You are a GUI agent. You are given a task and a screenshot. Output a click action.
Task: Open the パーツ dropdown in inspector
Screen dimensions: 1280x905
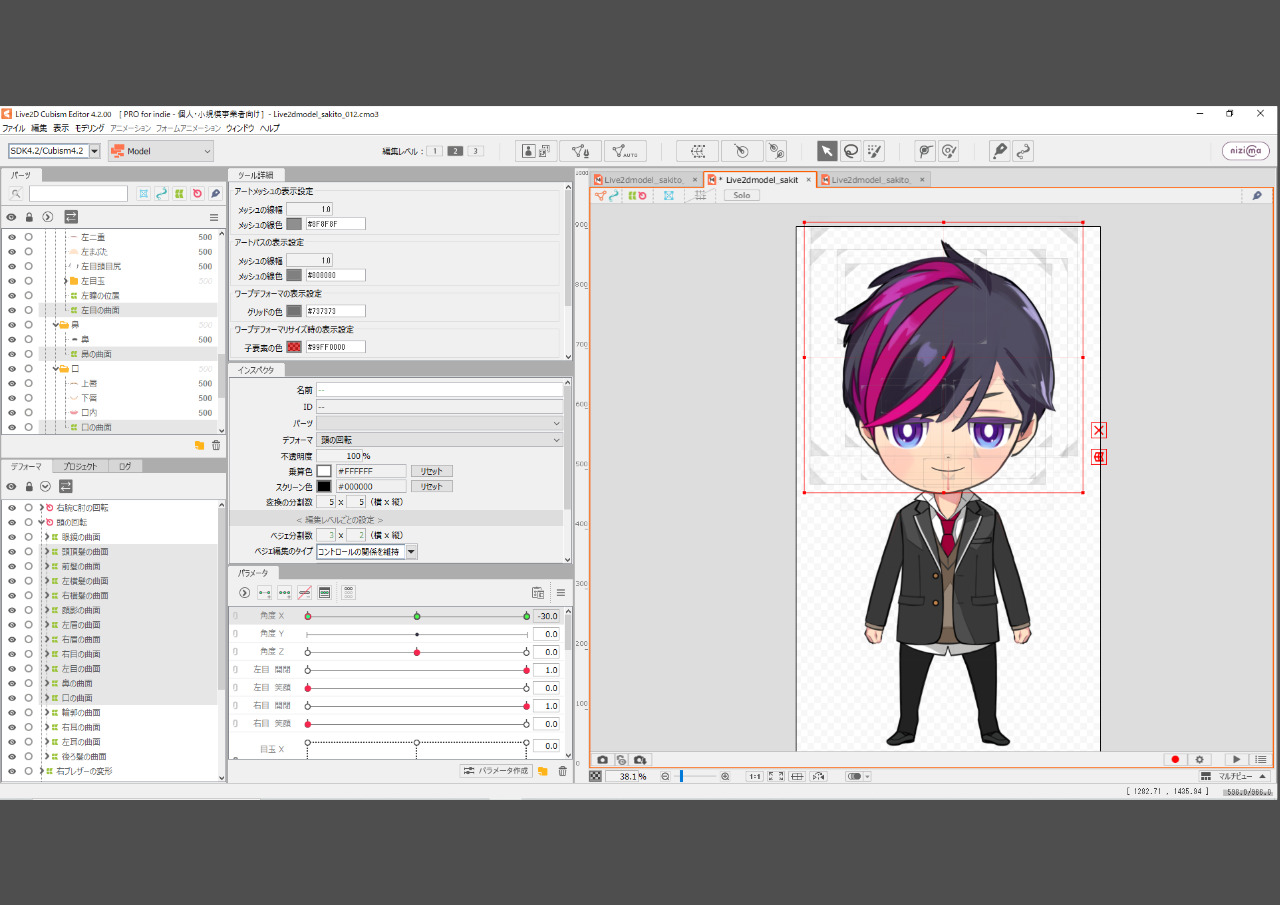440,423
